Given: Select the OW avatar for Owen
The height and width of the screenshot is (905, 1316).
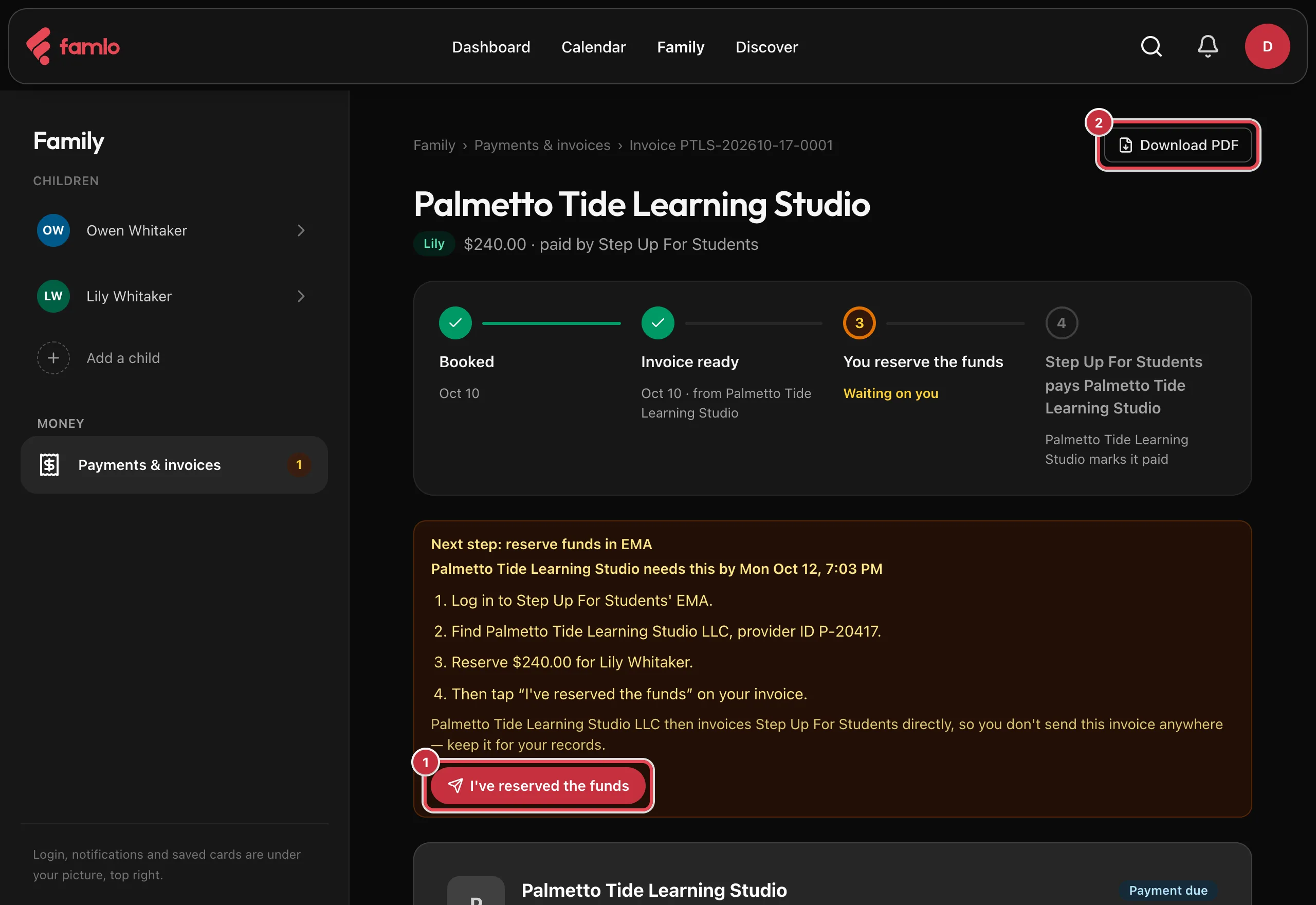Looking at the screenshot, I should 53,230.
